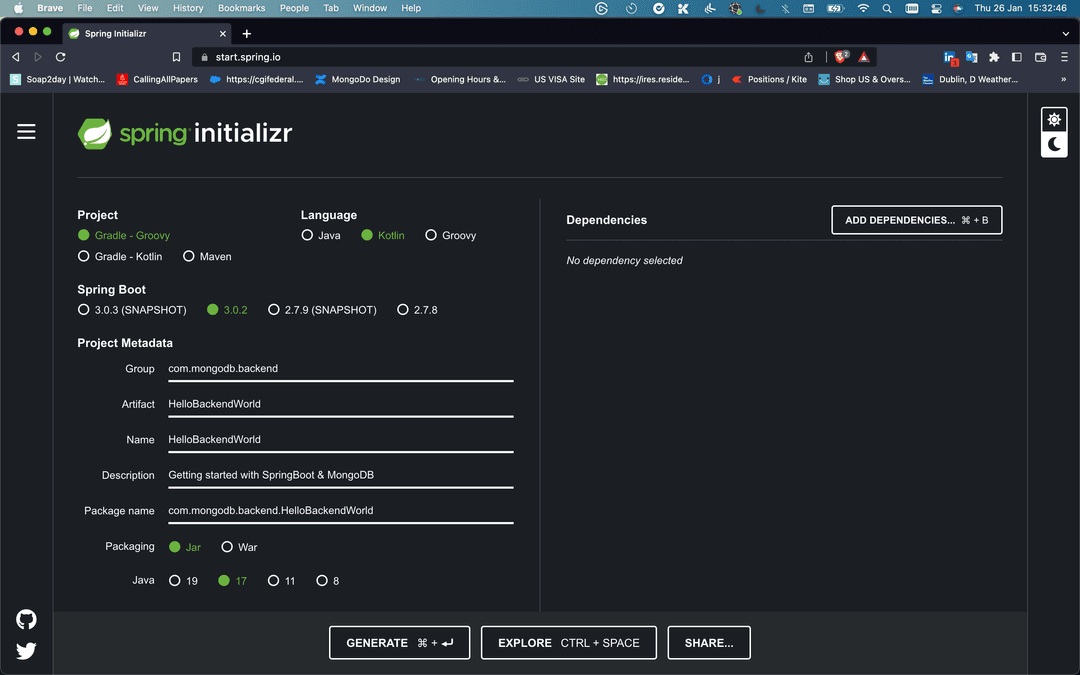
Task: Click the Explore button
Action: (568, 643)
